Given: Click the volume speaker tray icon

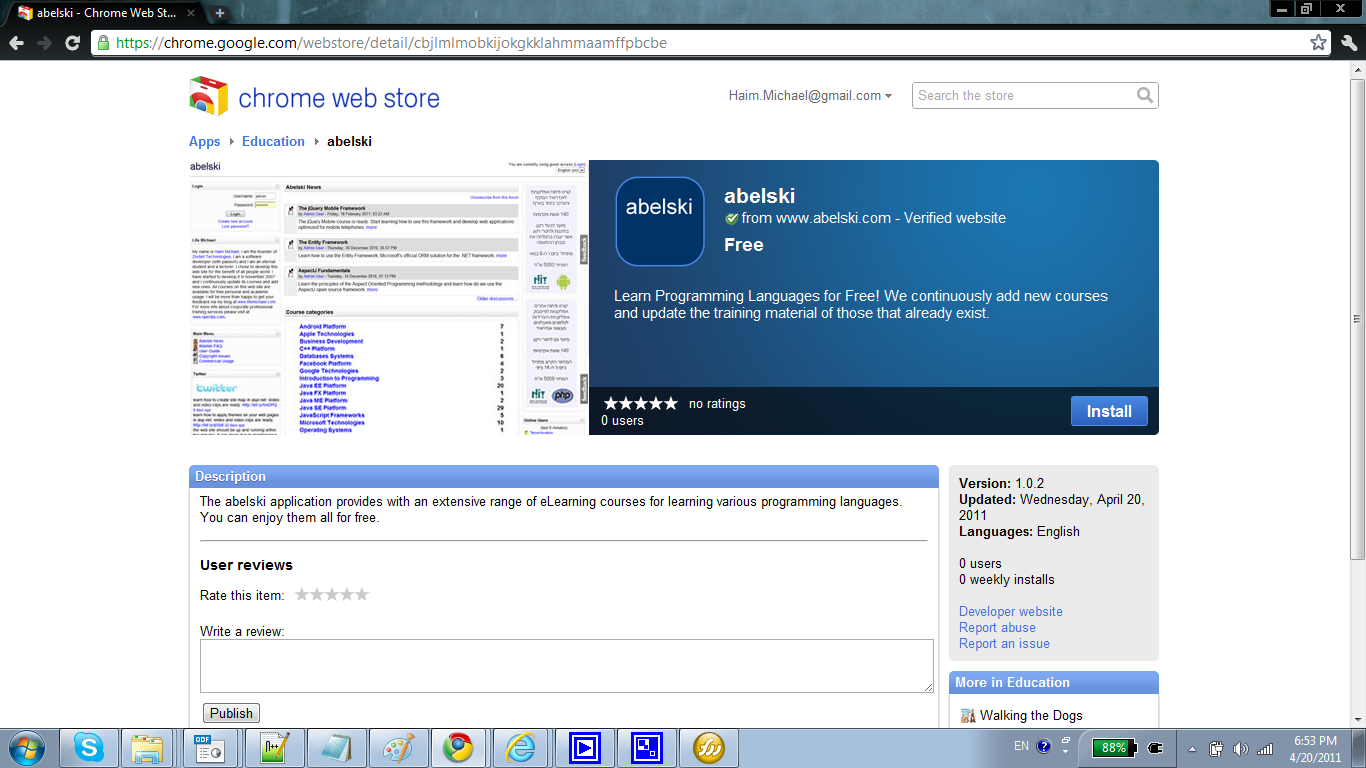Looking at the screenshot, I should (x=1241, y=748).
